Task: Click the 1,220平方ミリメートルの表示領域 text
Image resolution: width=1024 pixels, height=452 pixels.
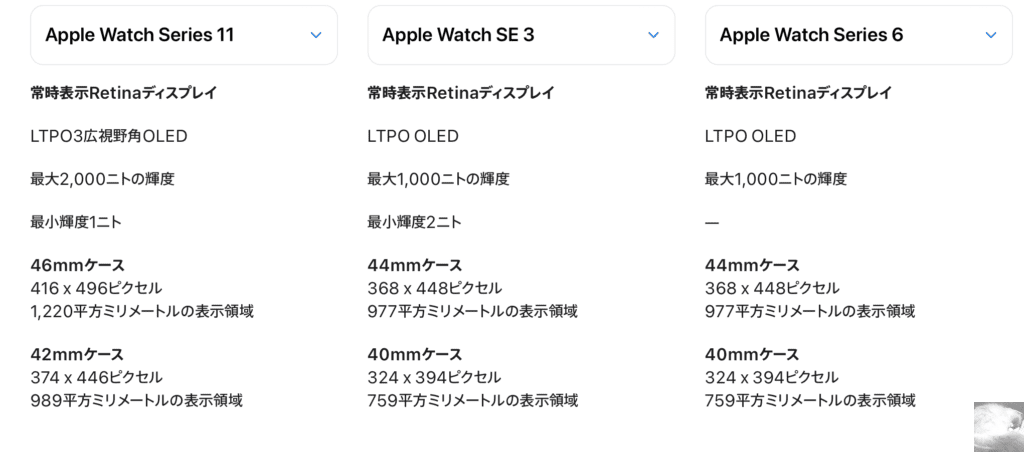Action: [x=141, y=311]
